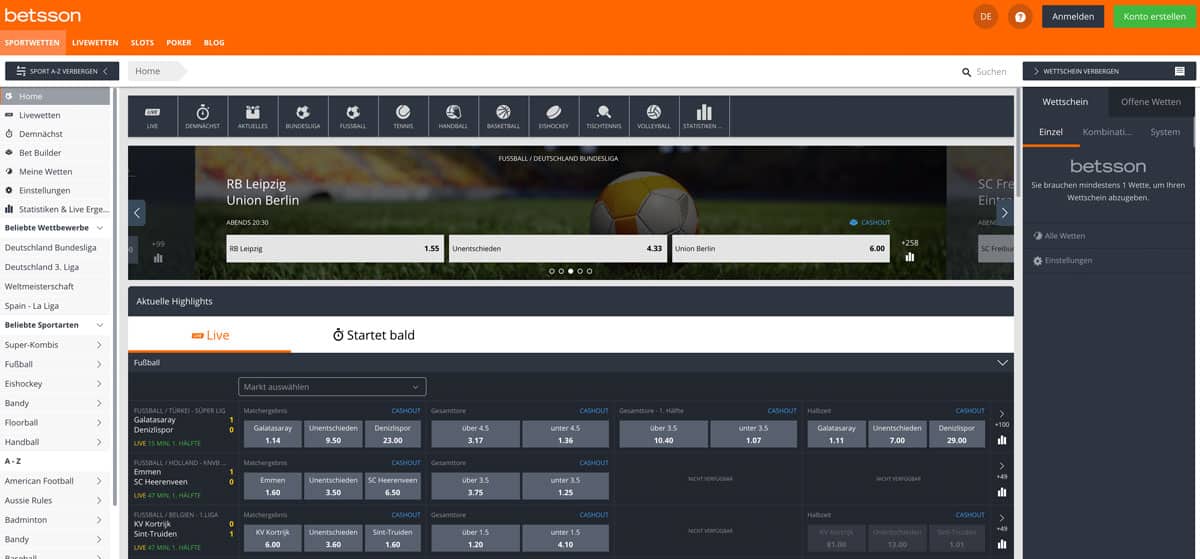Viewport: 1200px width, 559px height.
Task: Open statistics icon under +258 in banner
Action: click(x=909, y=257)
